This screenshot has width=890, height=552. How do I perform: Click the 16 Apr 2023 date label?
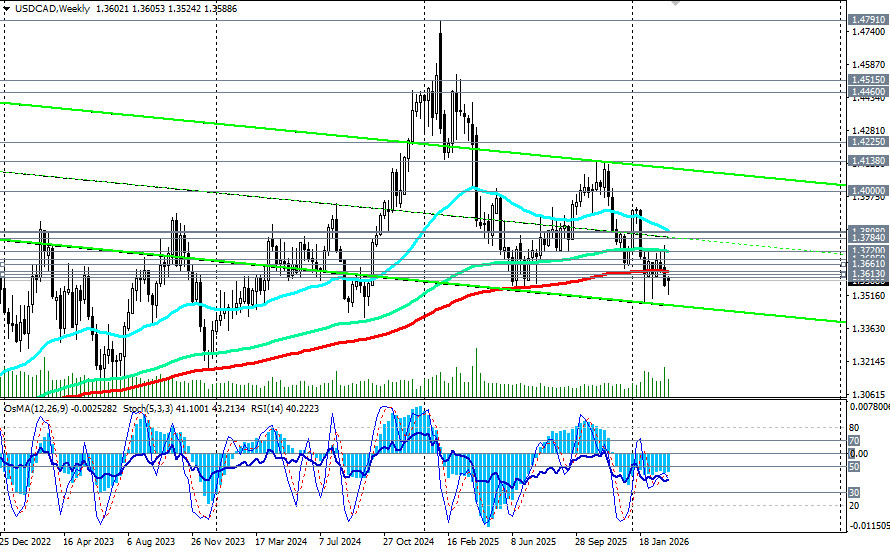[x=89, y=542]
